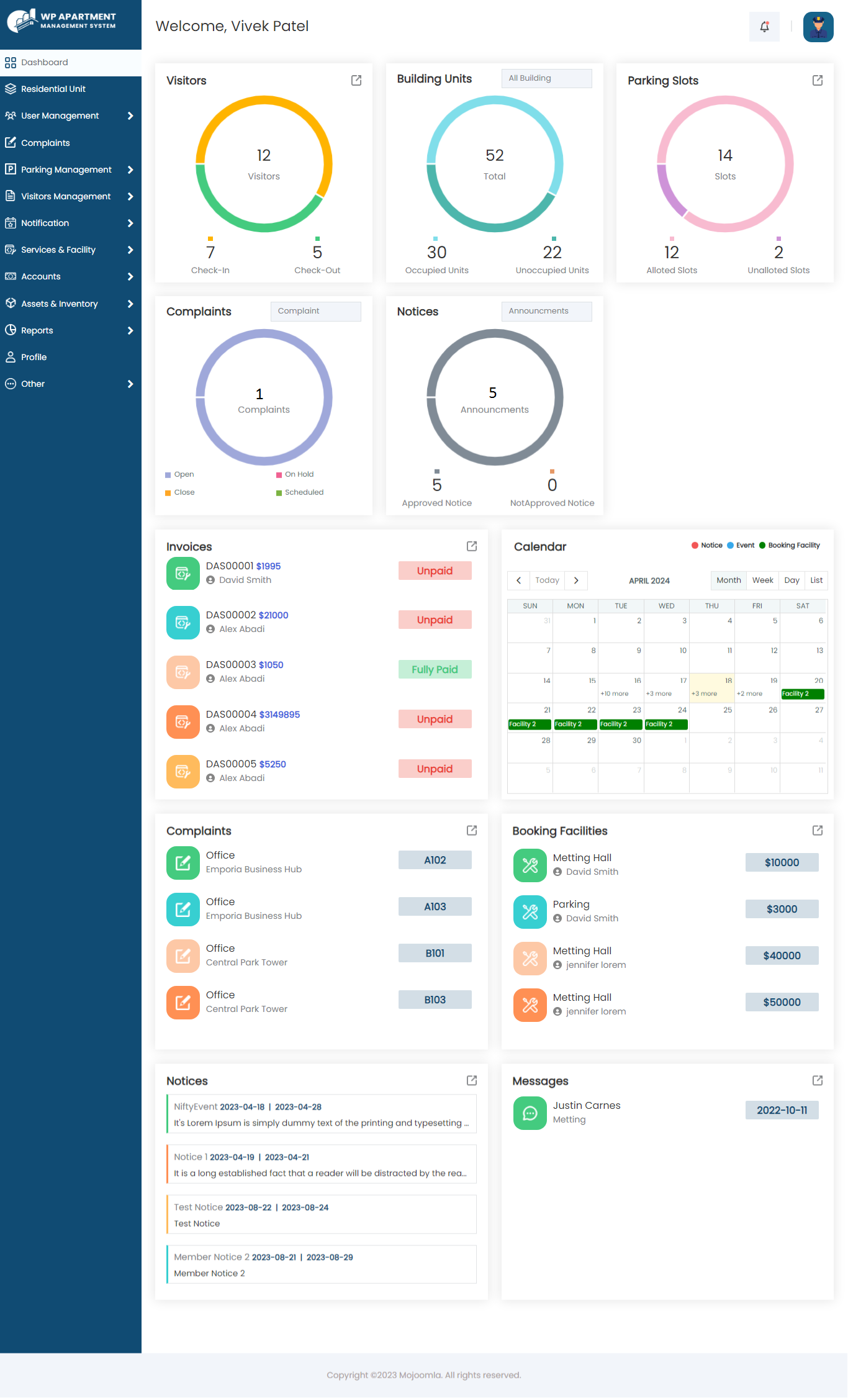Expand the User Management sidebar menu
The width and height of the screenshot is (848, 1400).
(x=71, y=115)
